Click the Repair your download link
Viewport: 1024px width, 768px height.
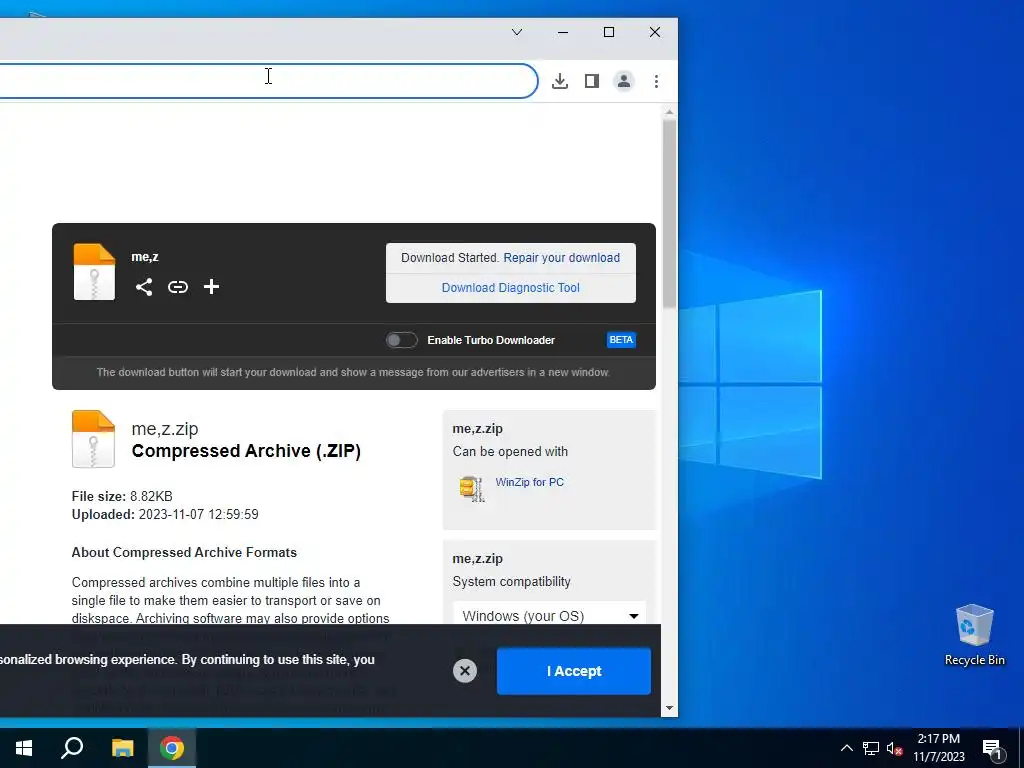[562, 257]
